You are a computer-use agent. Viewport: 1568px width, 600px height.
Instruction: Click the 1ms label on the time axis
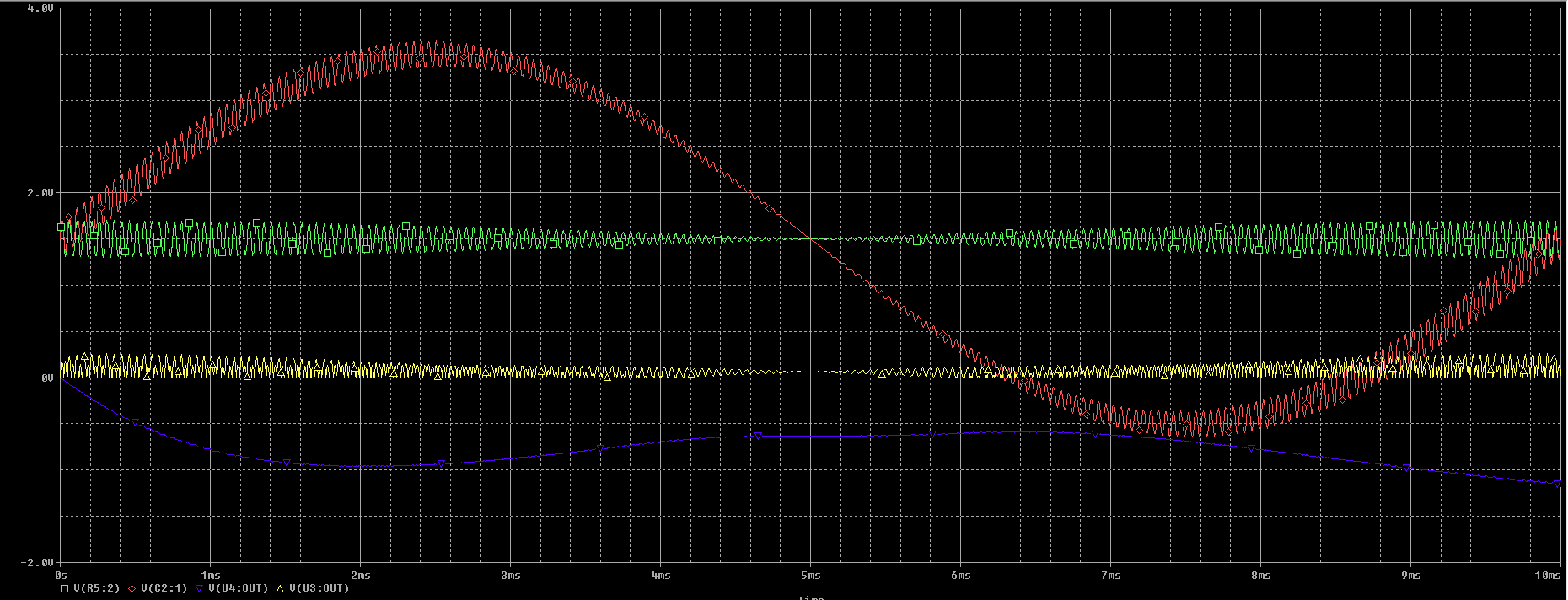pyautogui.click(x=210, y=575)
